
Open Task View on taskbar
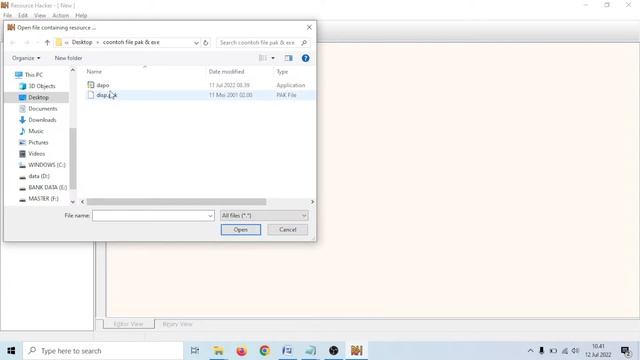click(195, 351)
